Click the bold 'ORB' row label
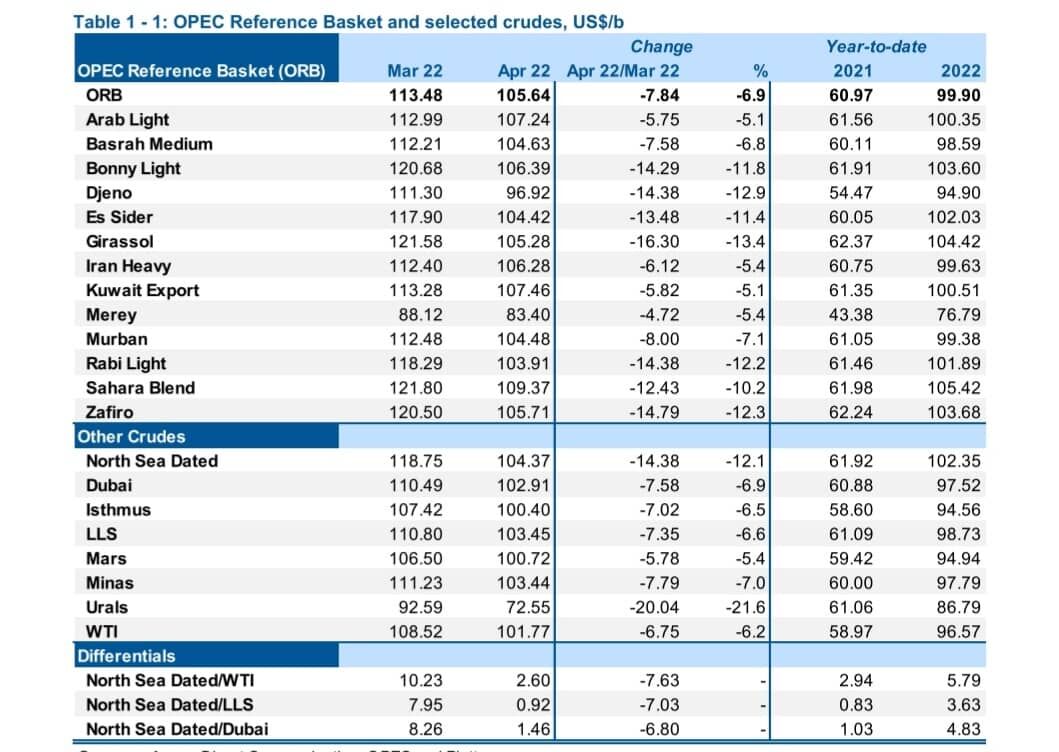 (x=104, y=95)
